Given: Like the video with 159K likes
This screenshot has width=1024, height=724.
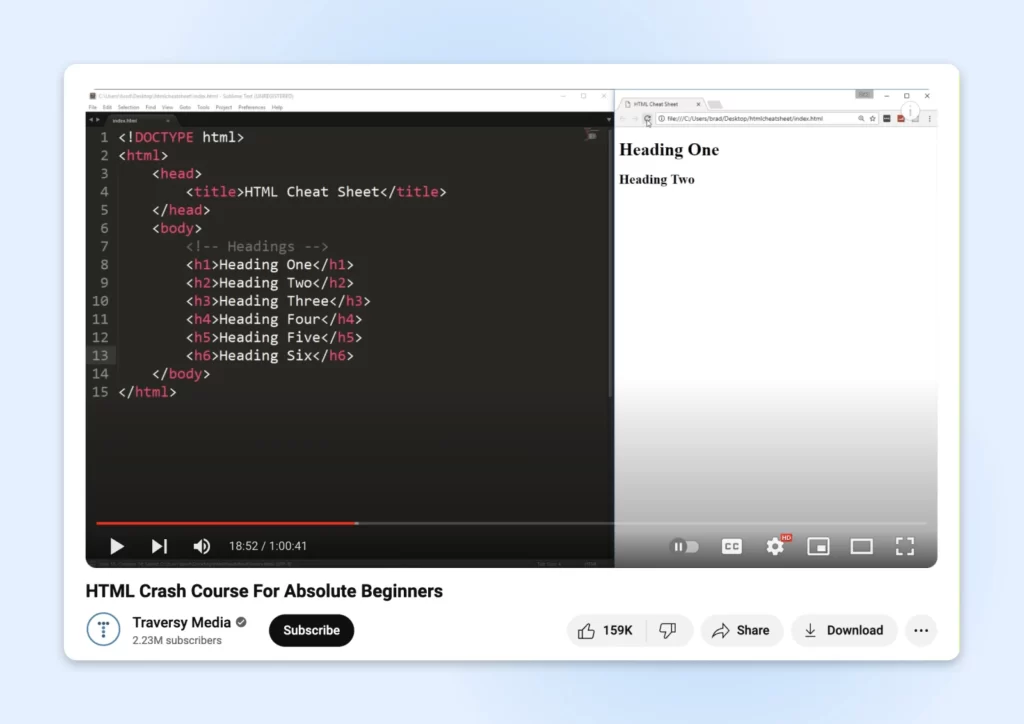Looking at the screenshot, I should coord(605,630).
